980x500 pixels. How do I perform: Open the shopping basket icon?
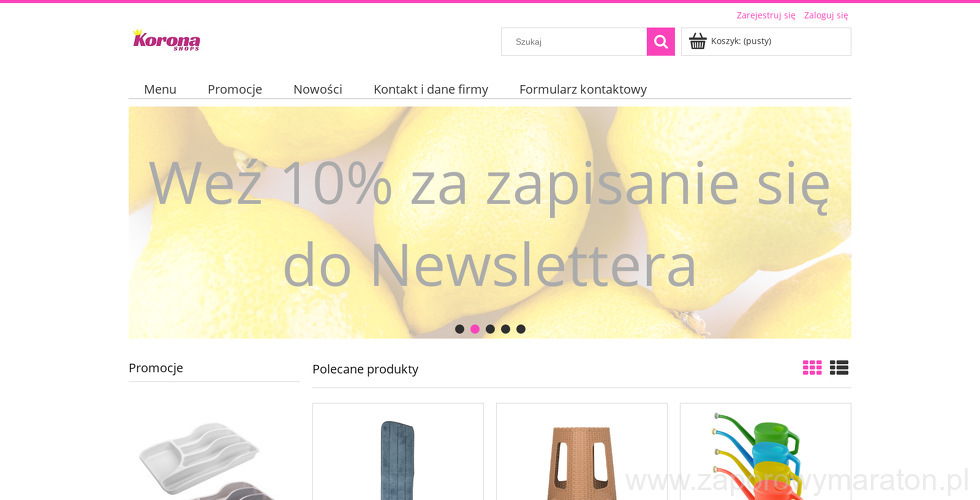[698, 41]
